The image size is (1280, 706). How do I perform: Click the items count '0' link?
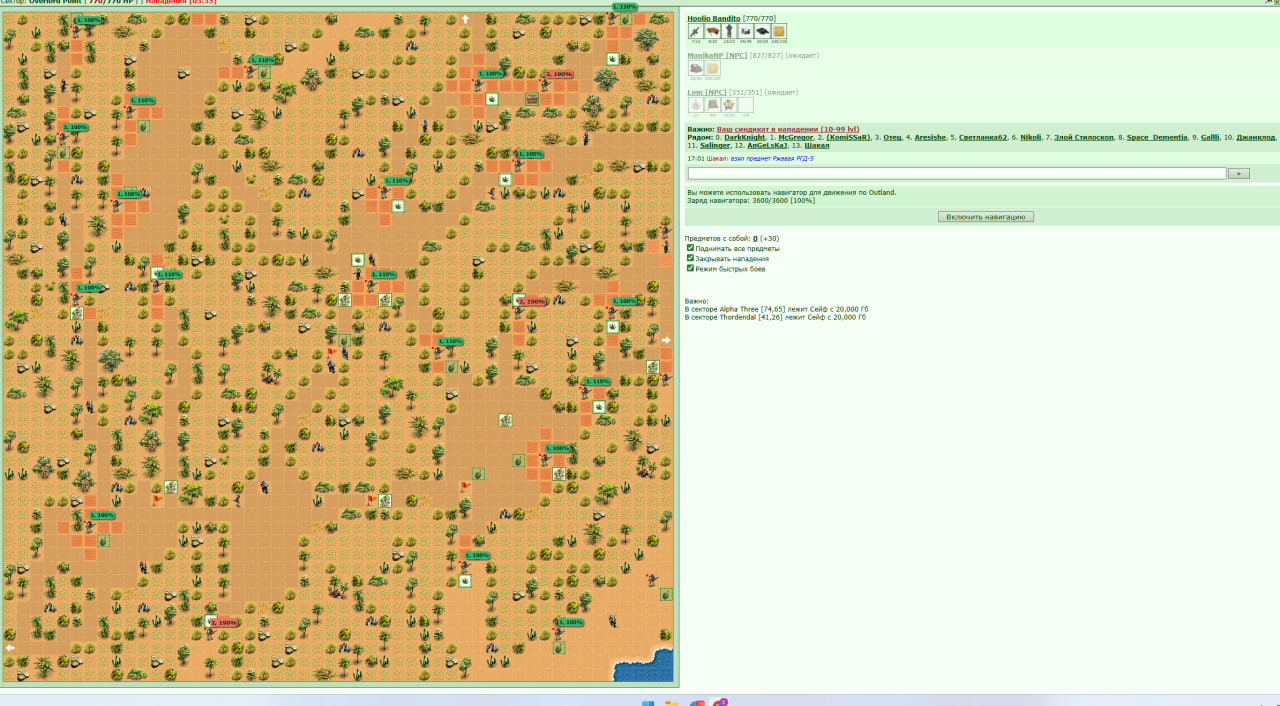[x=755, y=239]
